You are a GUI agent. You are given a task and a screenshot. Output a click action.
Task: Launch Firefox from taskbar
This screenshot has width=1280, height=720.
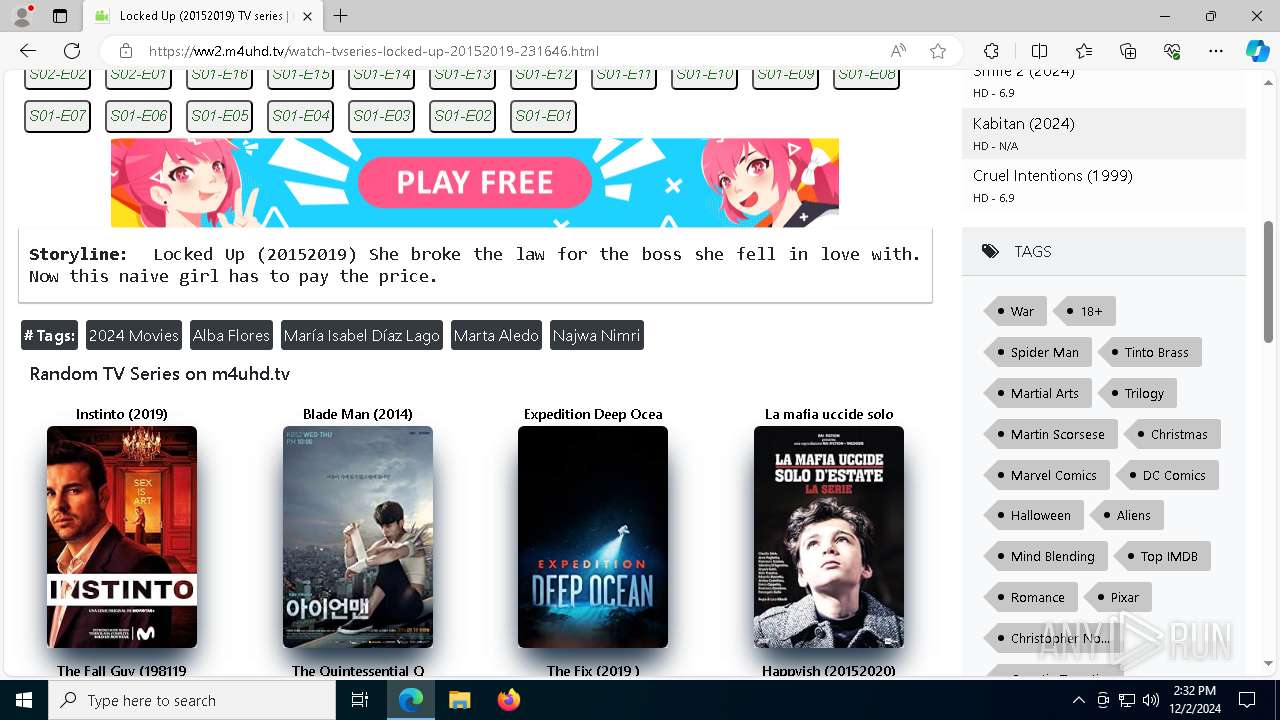tap(508, 700)
